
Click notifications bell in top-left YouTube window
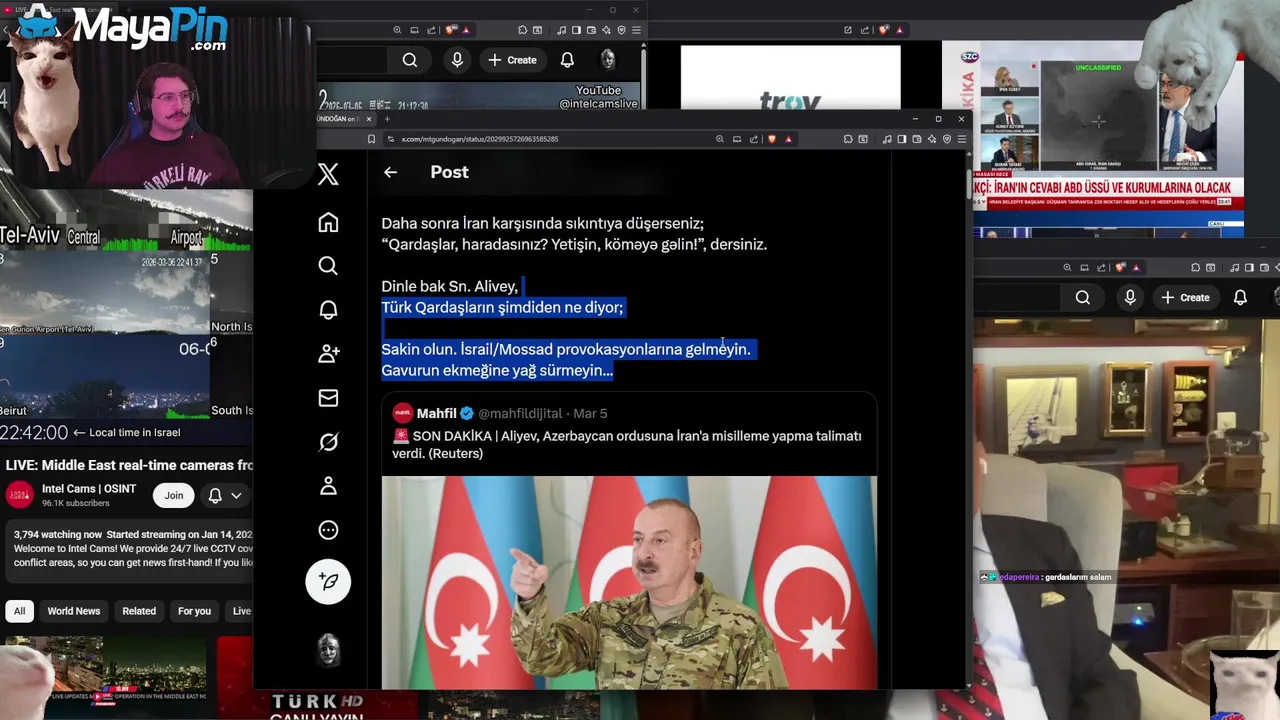[567, 60]
